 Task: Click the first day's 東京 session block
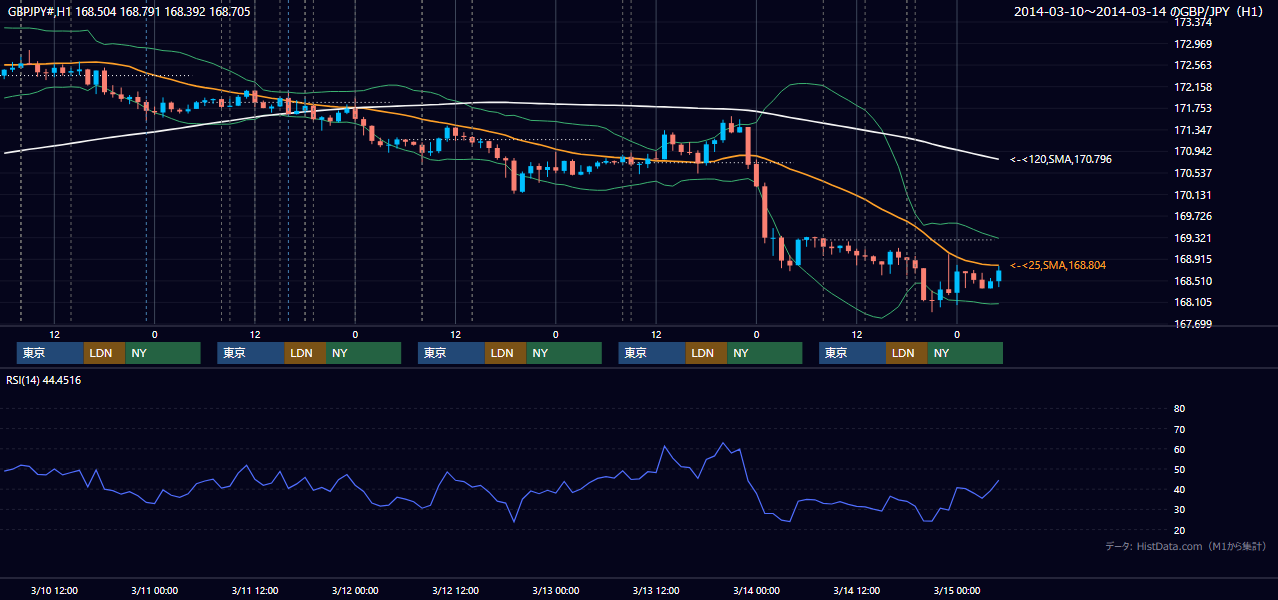[x=50, y=353]
